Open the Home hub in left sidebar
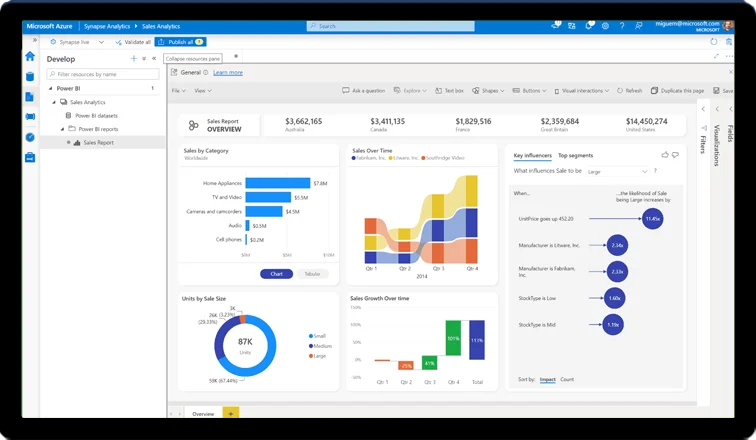Viewport: 756px width, 440px height. point(30,57)
